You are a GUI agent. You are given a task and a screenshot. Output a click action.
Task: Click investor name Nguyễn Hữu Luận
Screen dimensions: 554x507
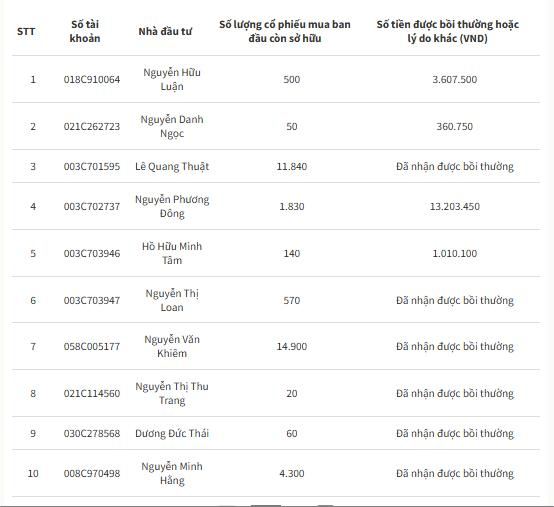tap(172, 79)
